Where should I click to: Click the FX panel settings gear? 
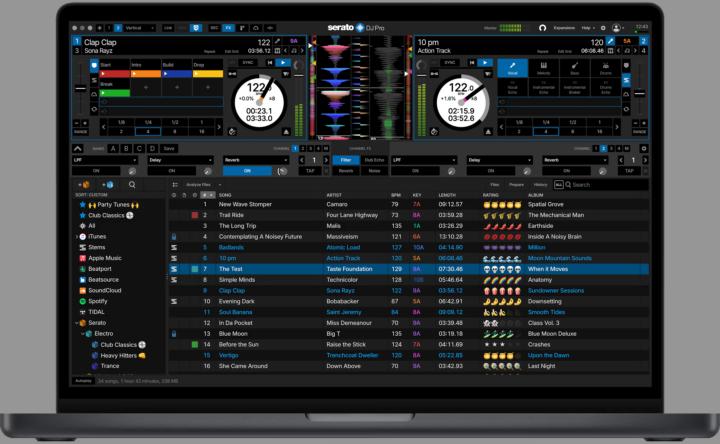[x=644, y=148]
